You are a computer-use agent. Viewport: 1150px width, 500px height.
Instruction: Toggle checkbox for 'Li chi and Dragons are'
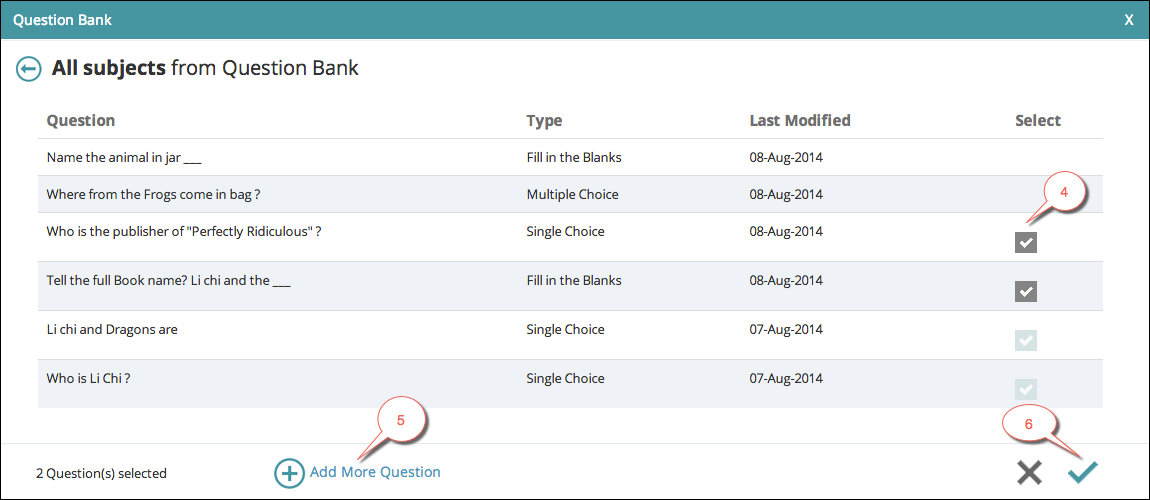tap(1026, 340)
